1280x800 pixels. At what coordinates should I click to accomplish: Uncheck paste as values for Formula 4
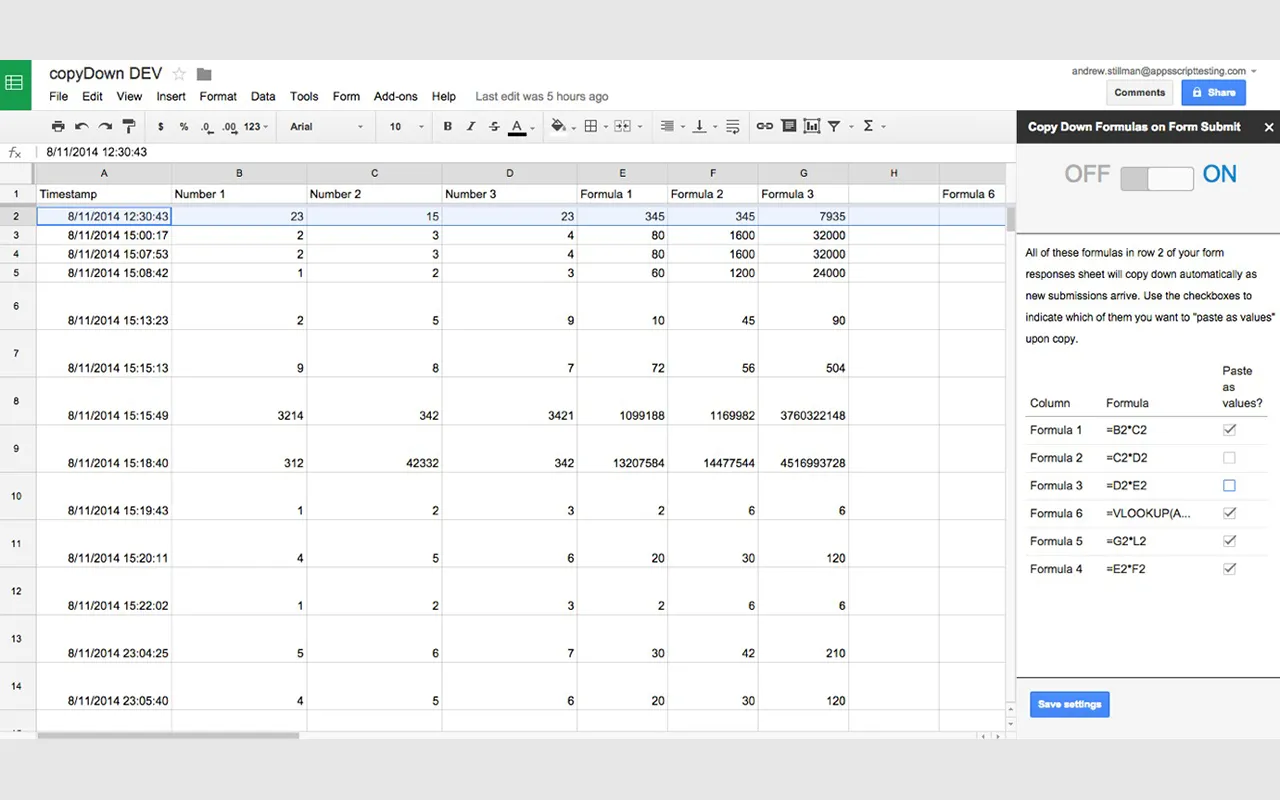(1229, 569)
